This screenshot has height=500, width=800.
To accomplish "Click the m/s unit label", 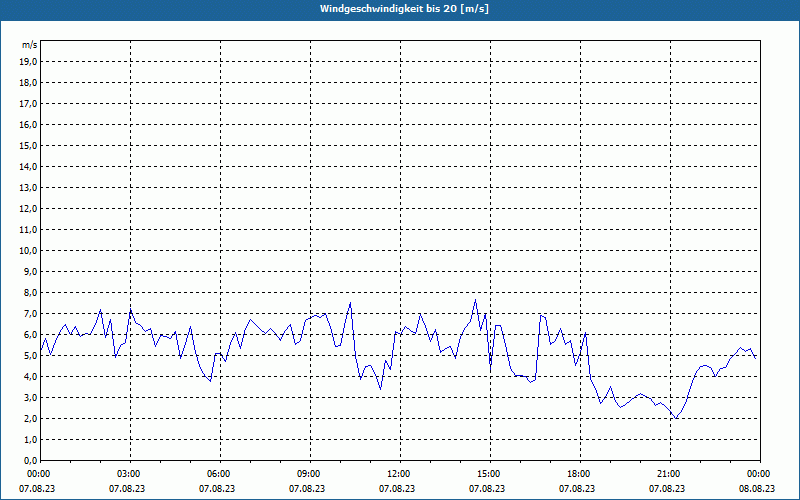I will click(x=30, y=45).
